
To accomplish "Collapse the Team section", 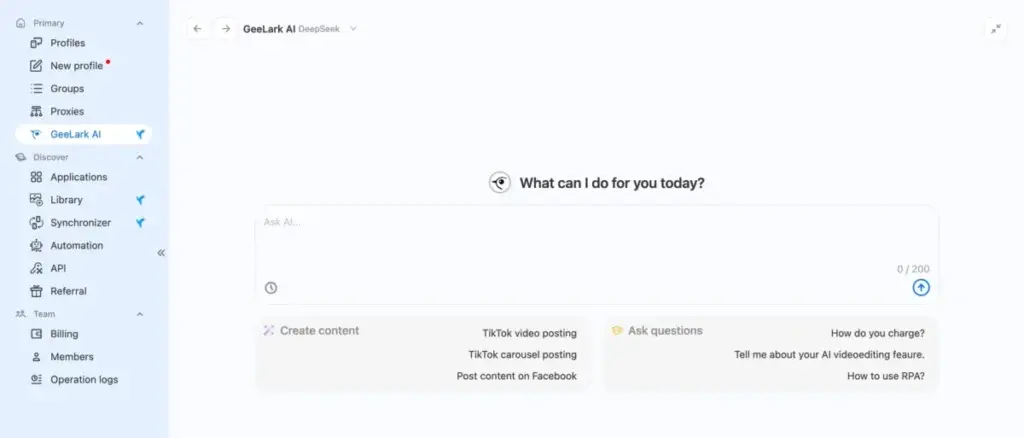I will tap(140, 314).
